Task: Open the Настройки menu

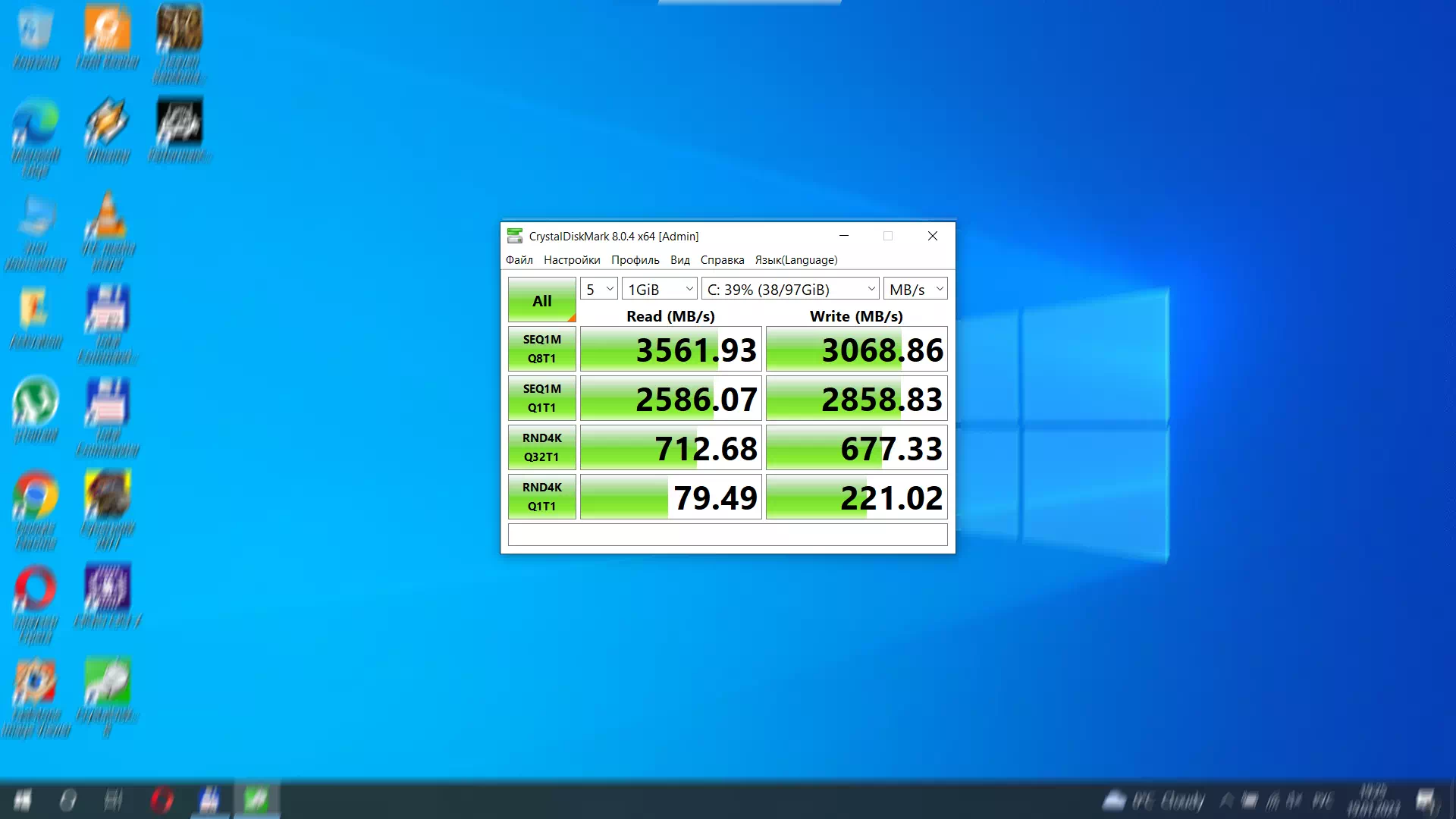Action: (x=572, y=260)
